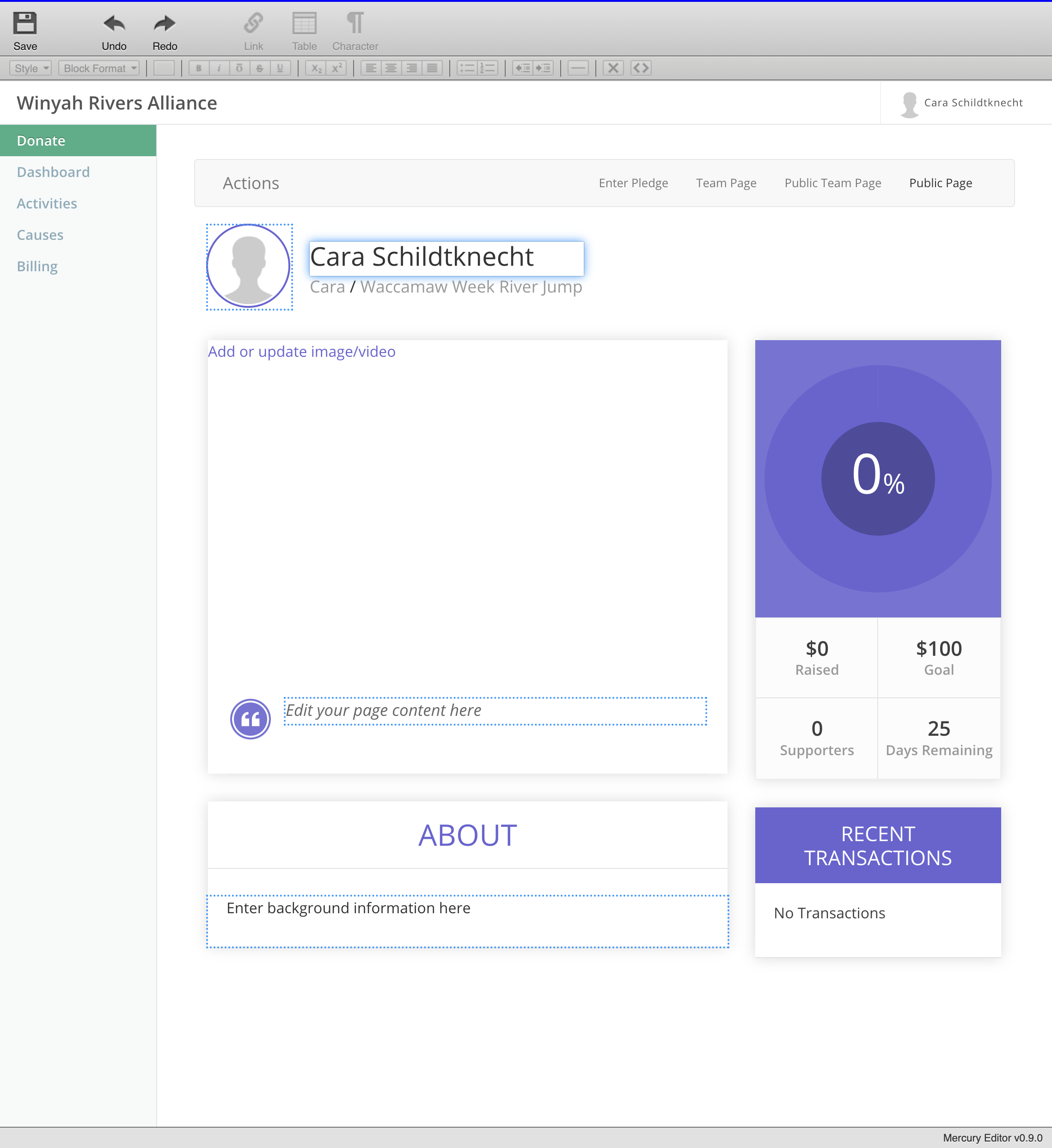Toggle italic formatting

[219, 68]
